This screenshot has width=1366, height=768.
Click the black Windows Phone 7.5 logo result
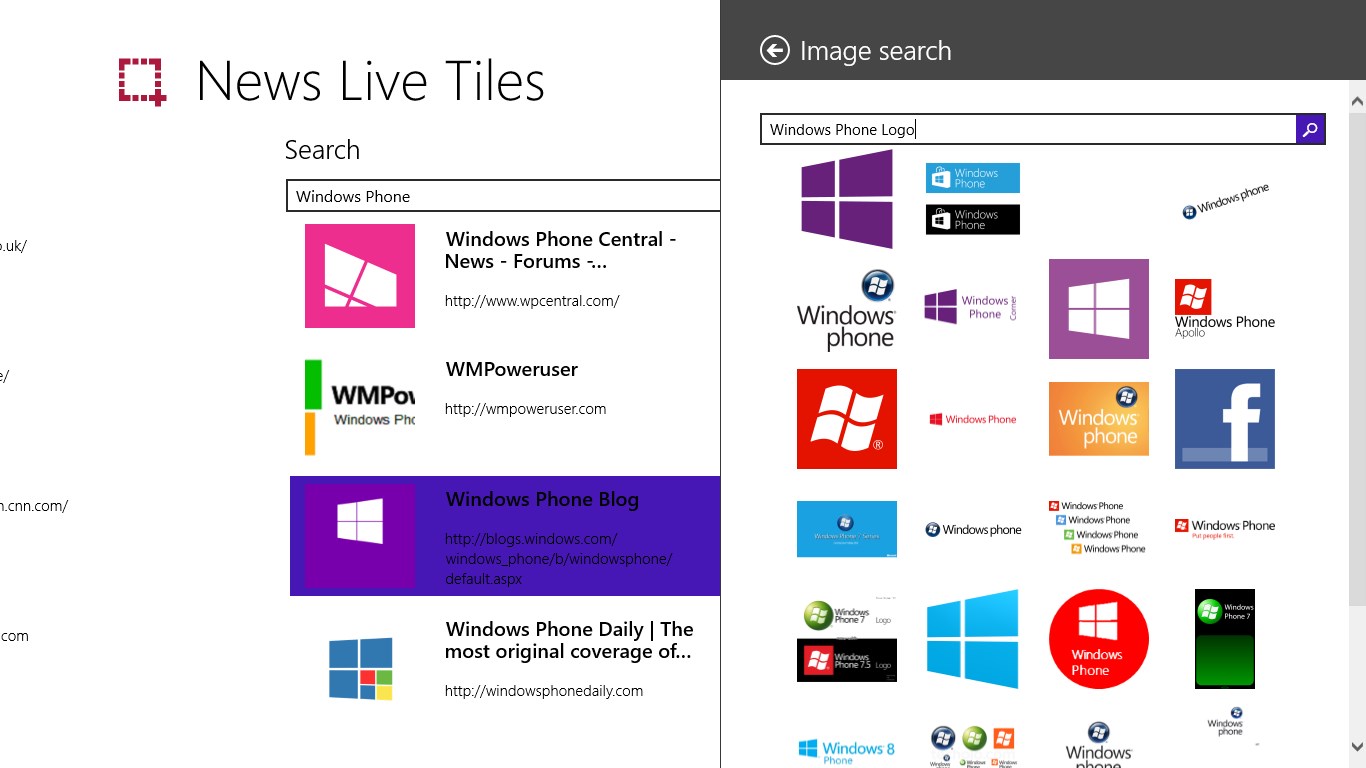tap(847, 661)
